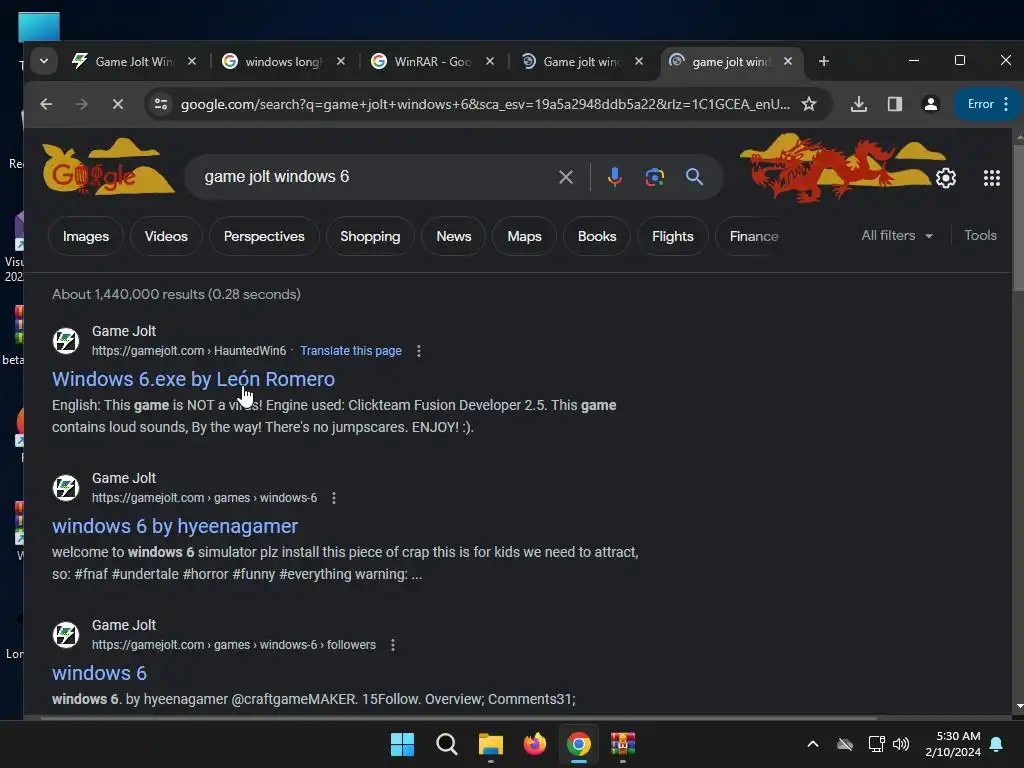Switch to the Game Jolt Win tab
This screenshot has width=1024, height=768.
point(135,61)
